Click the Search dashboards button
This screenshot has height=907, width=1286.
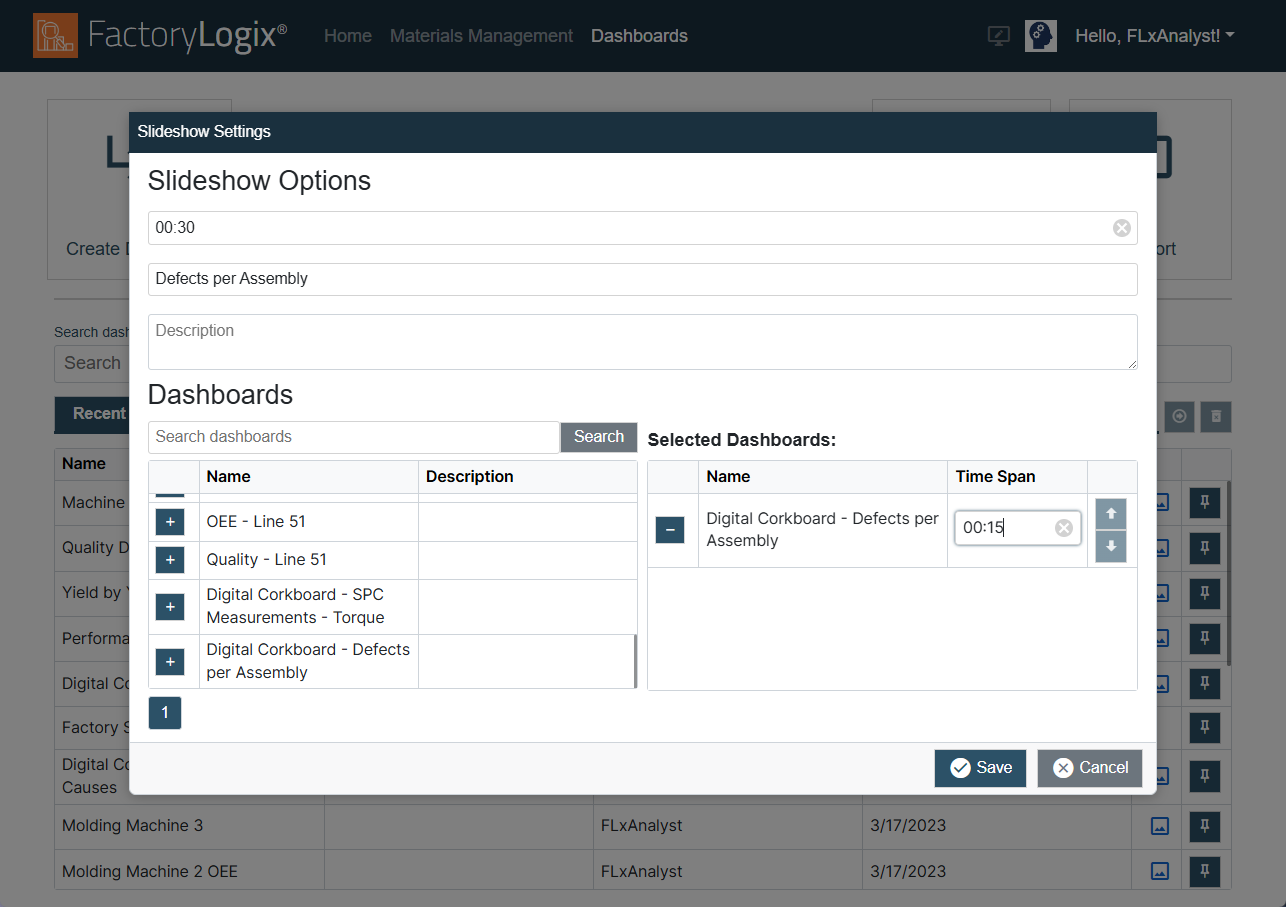click(x=598, y=437)
